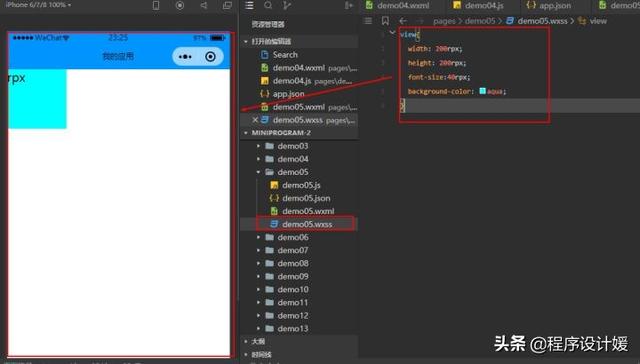Screen dimensions: 640x364
Task: Open demo05.js in the file tree
Action: click(299, 185)
